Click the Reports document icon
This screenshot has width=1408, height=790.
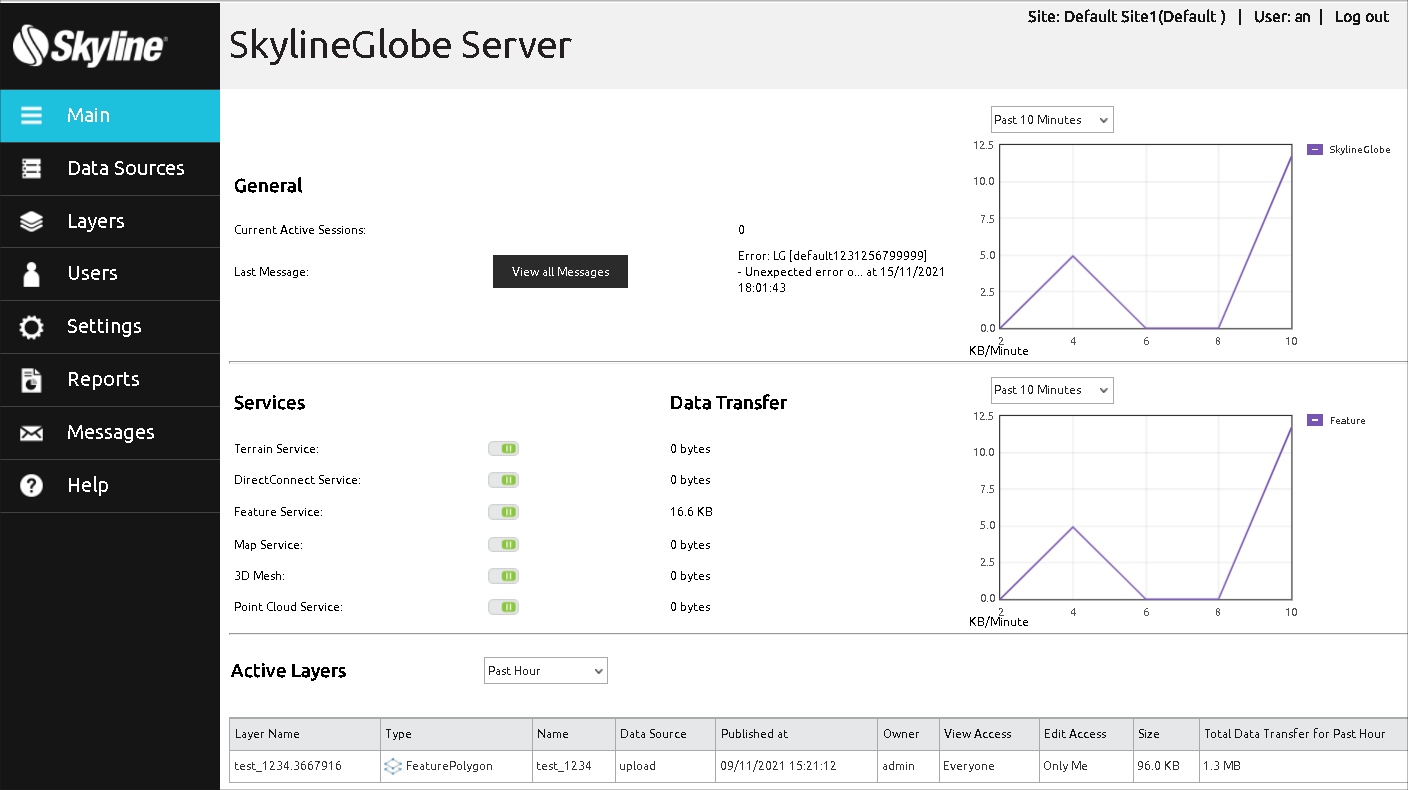pos(31,380)
